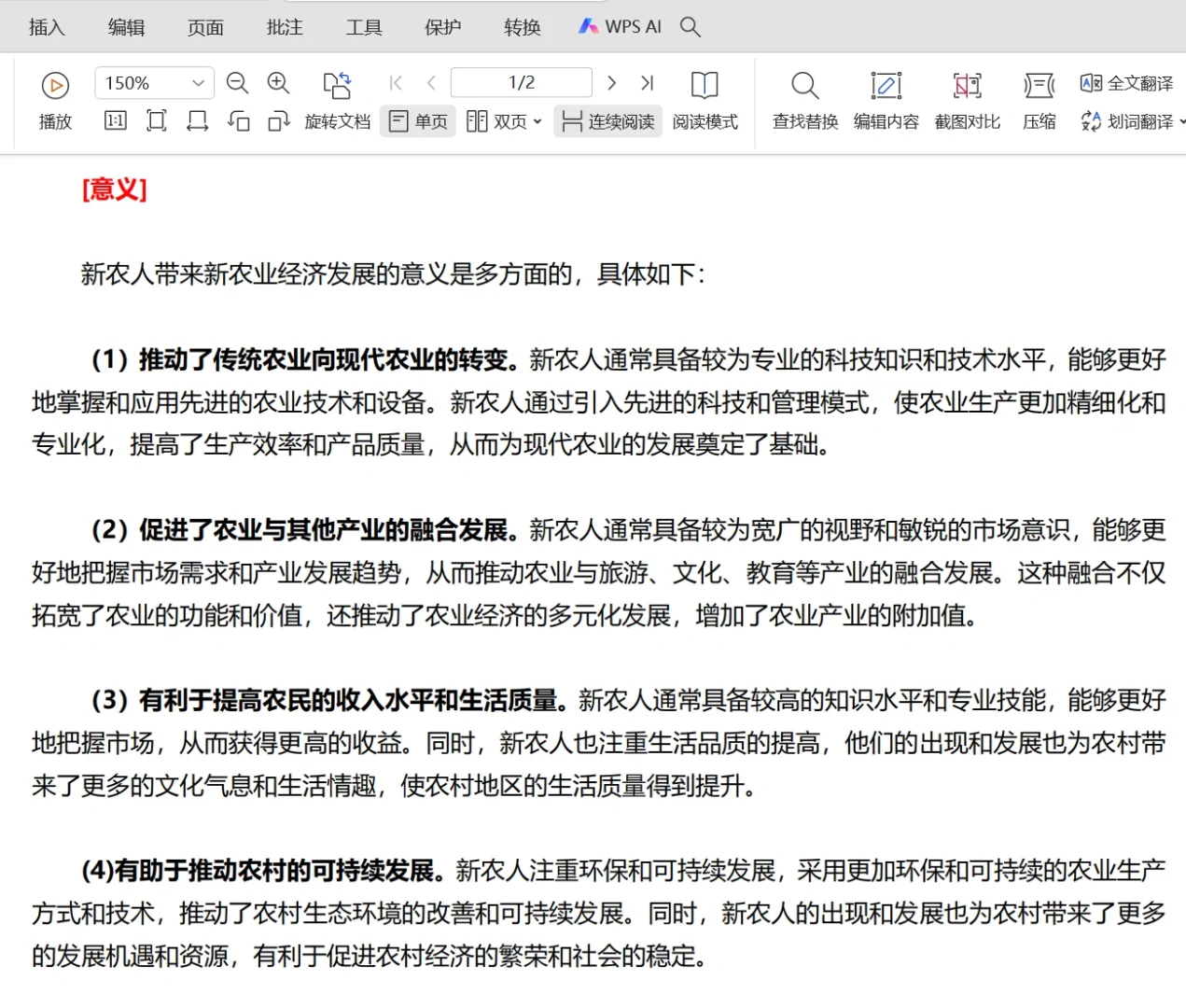Click the zoom out magnifier icon
This screenshot has height=1008, width=1186.
click(x=237, y=83)
